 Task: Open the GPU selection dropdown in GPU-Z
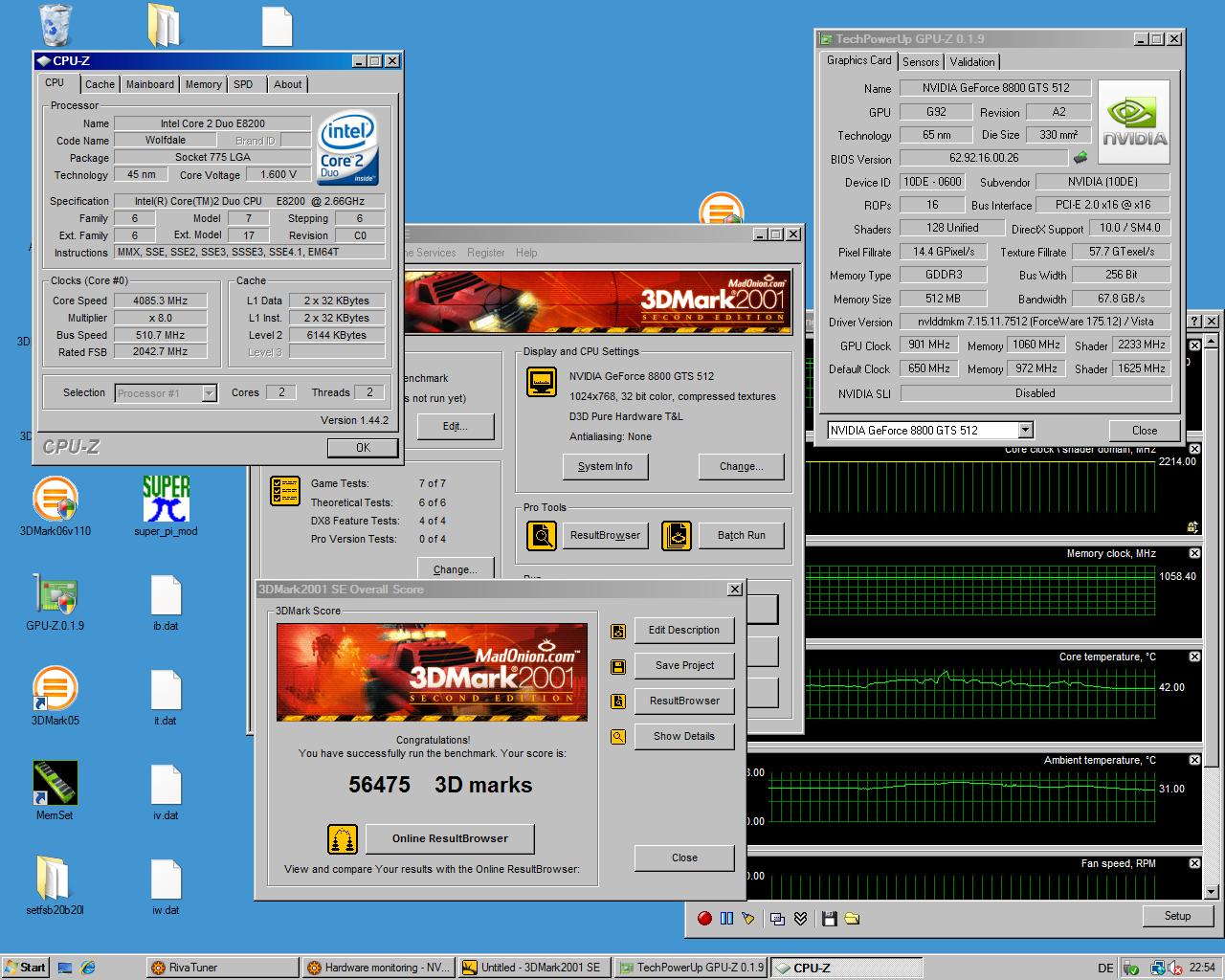click(1025, 431)
